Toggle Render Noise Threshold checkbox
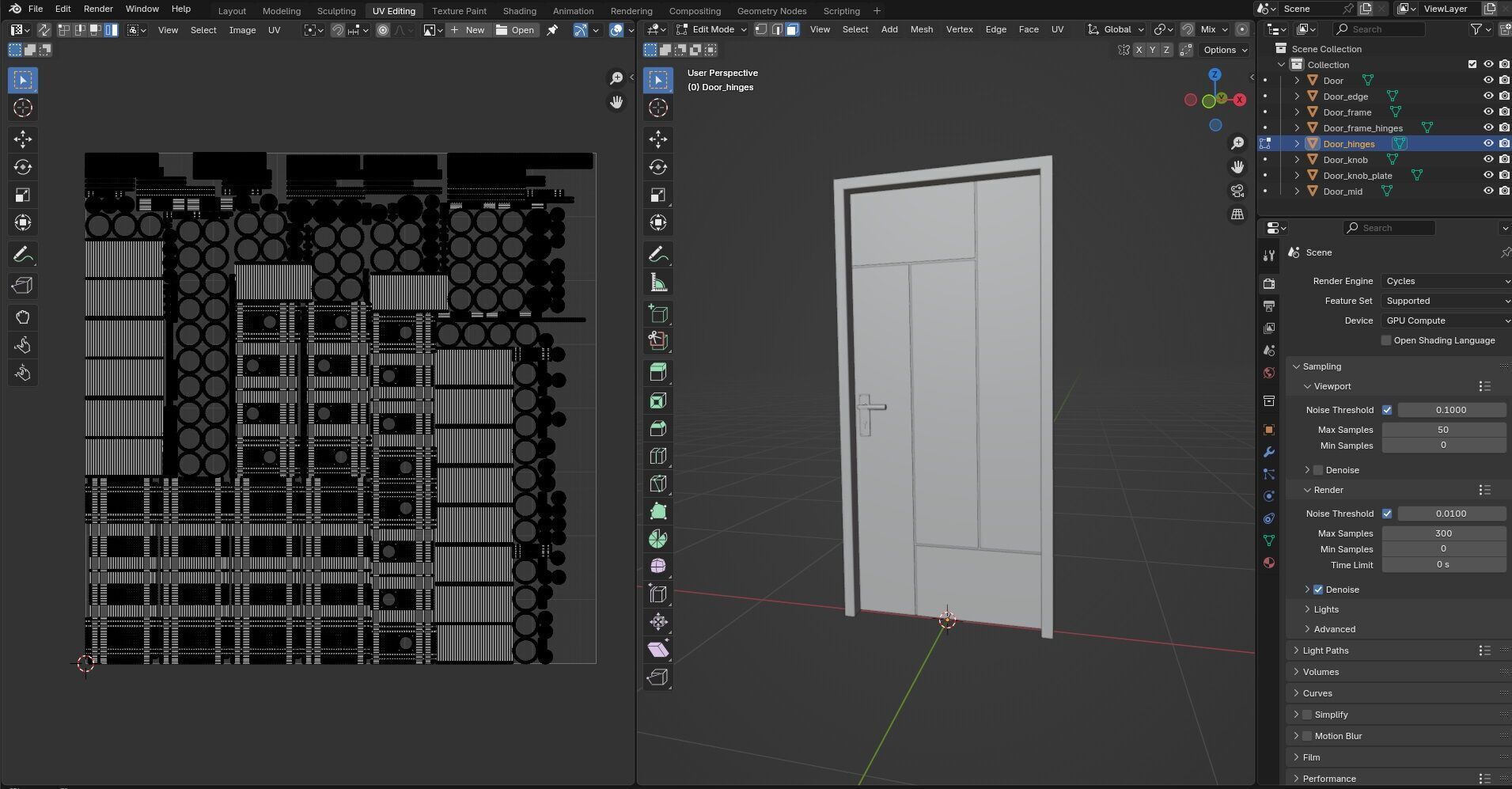Image resolution: width=1512 pixels, height=789 pixels. tap(1386, 514)
